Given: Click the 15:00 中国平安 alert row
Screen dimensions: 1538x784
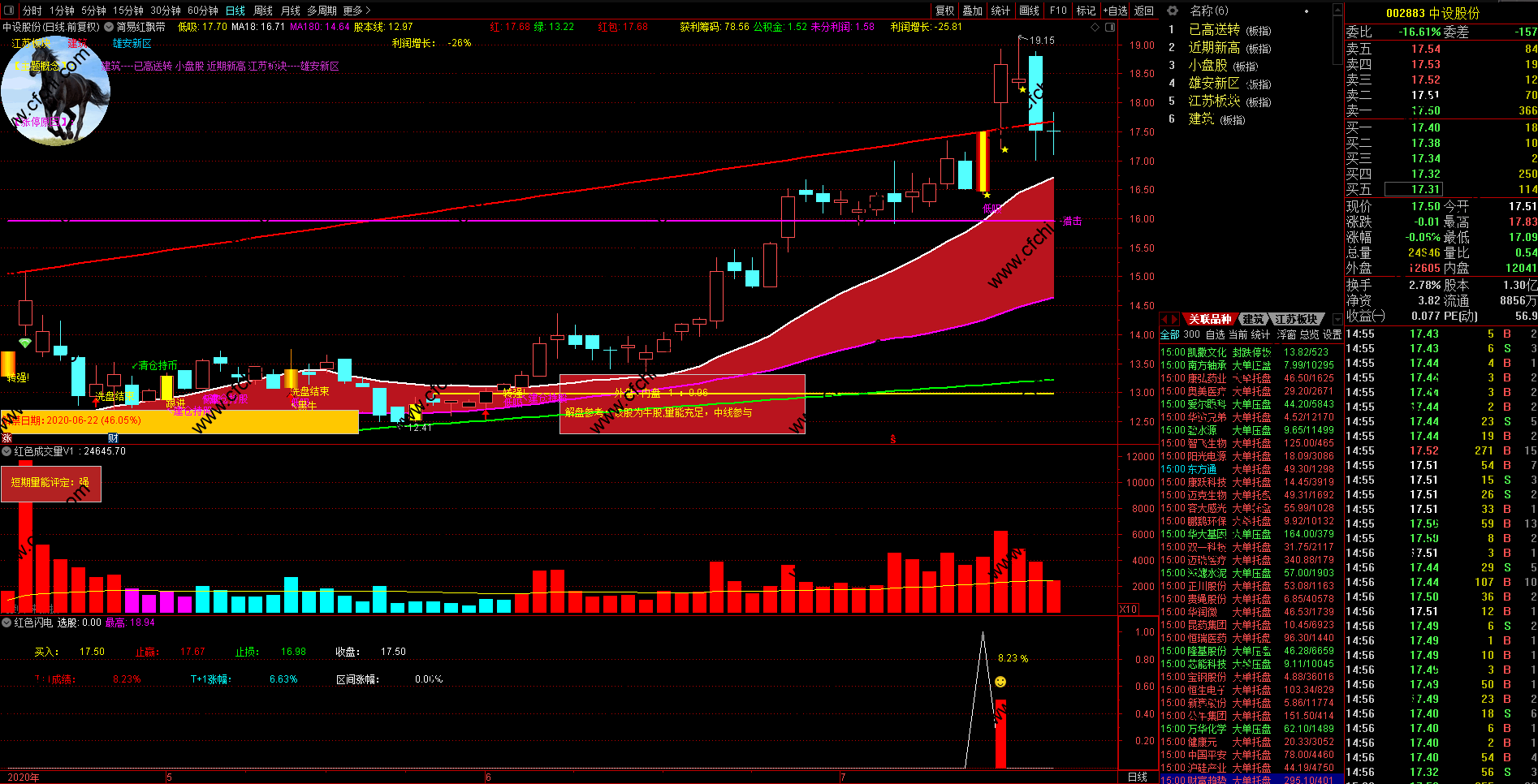Looking at the screenshot, I should tap(1251, 755).
